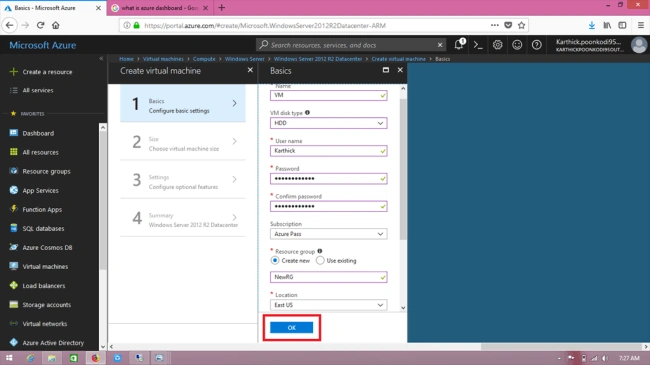The width and height of the screenshot is (650, 365).
Task: Open the Subscription Azure Pass dropdown
Action: point(328,234)
